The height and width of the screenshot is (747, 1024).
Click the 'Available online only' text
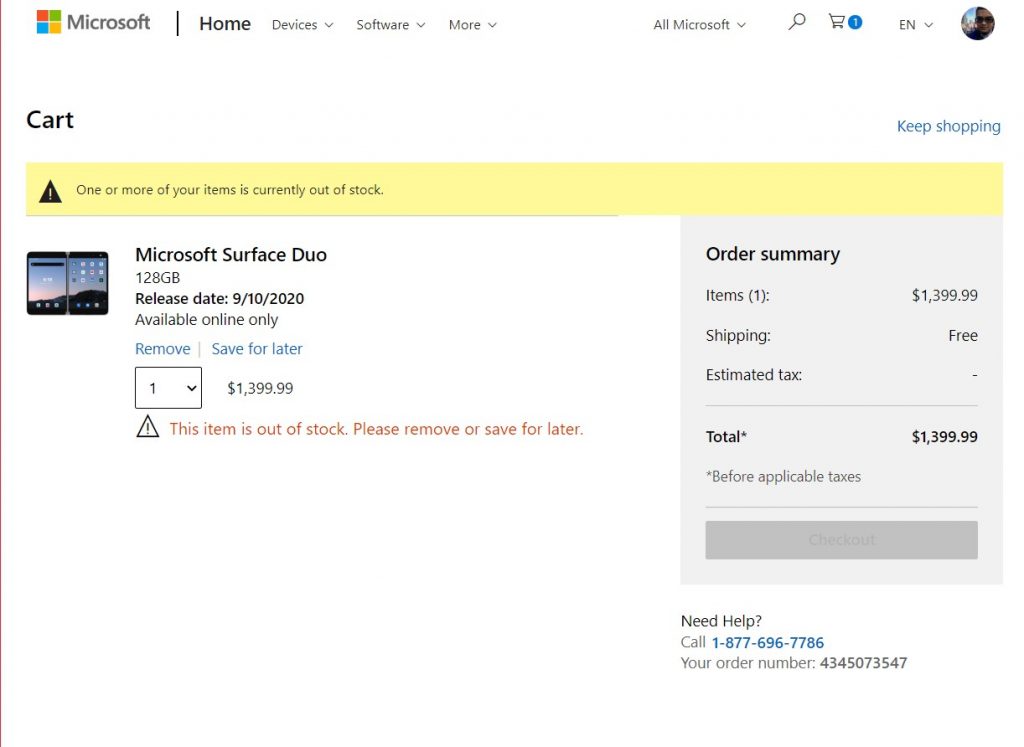click(x=206, y=319)
